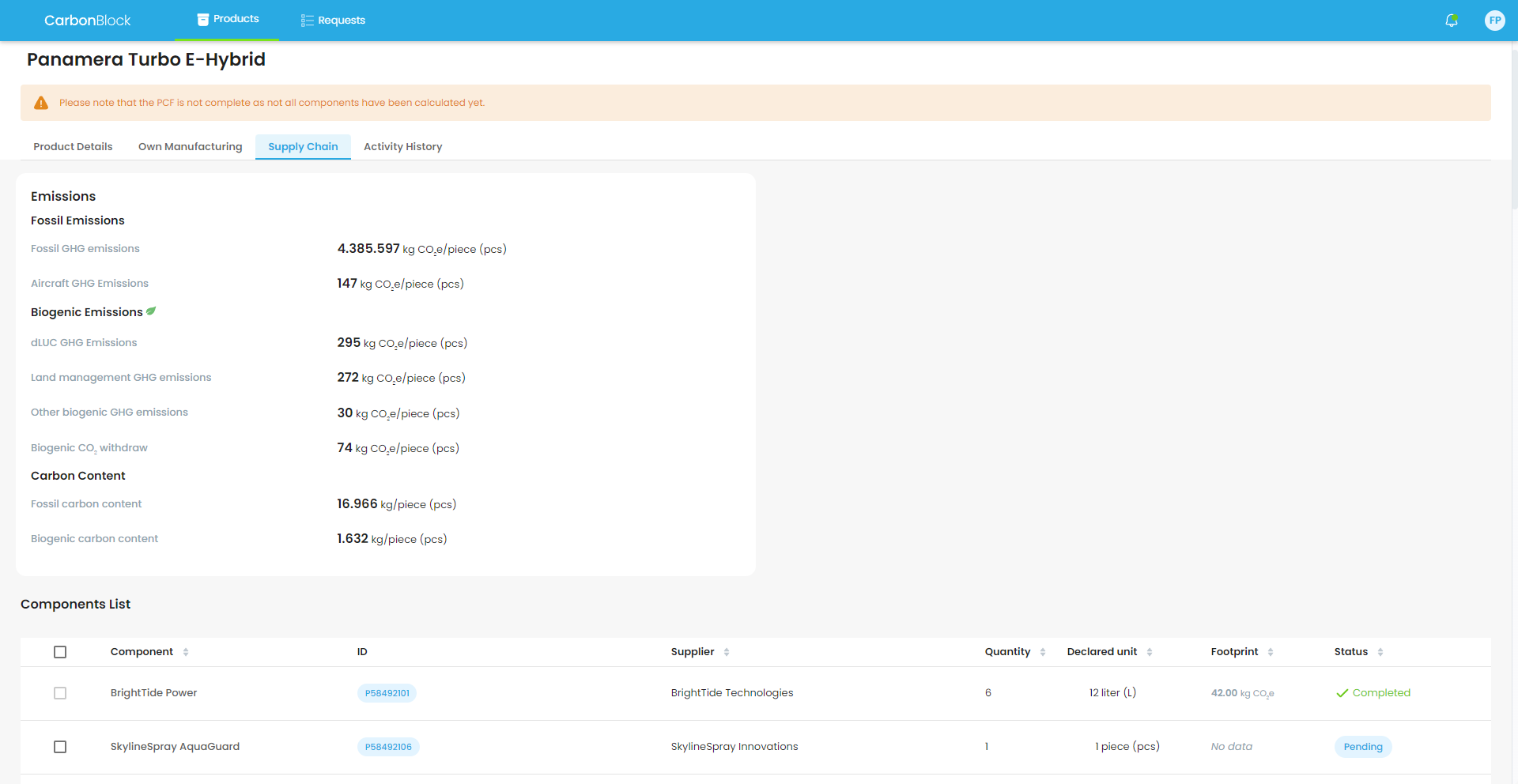The image size is (1518, 784).
Task: Click the Completed status label
Action: pyautogui.click(x=1381, y=693)
